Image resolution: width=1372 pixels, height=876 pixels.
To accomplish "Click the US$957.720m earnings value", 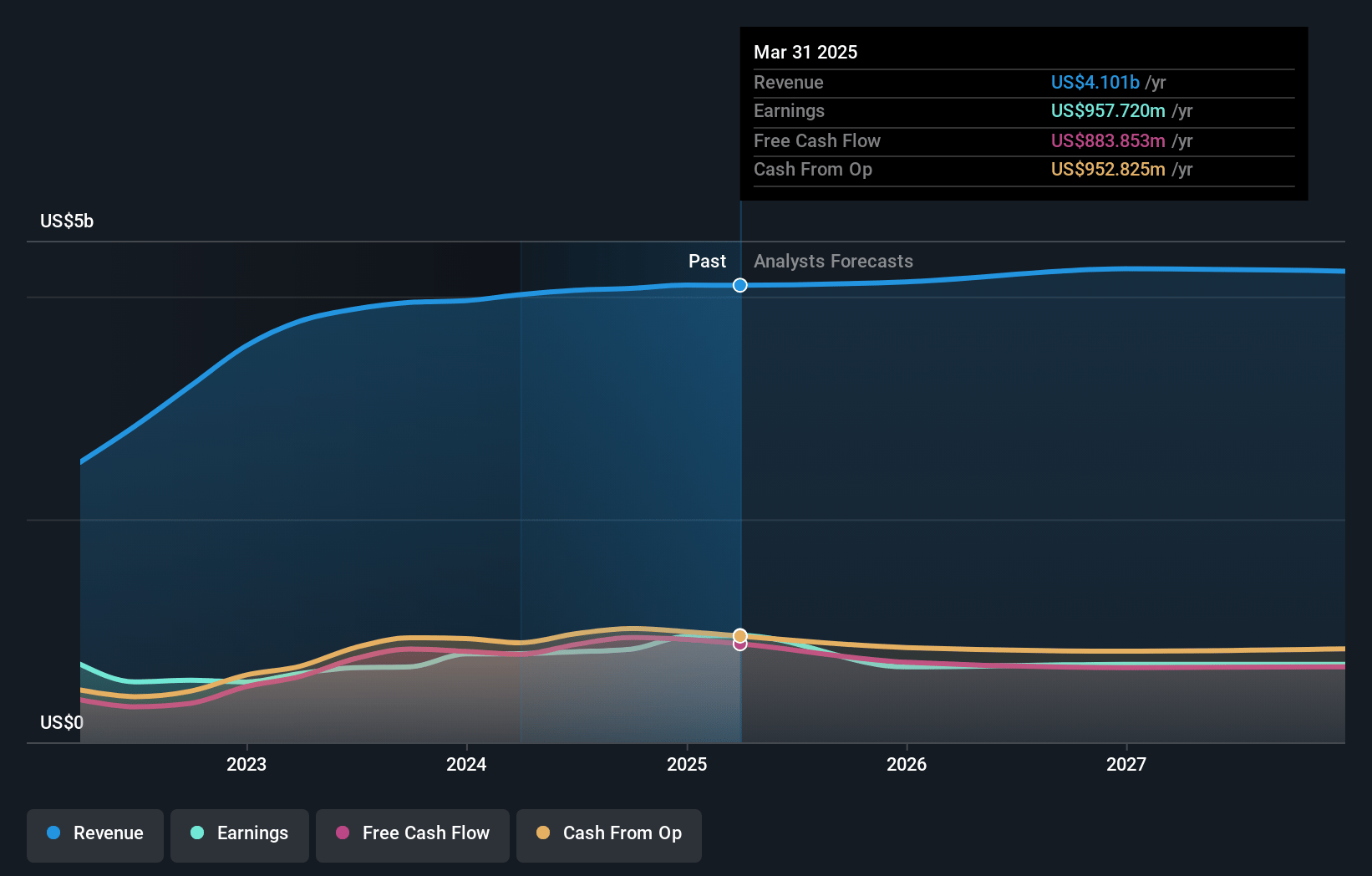I will click(x=1108, y=110).
